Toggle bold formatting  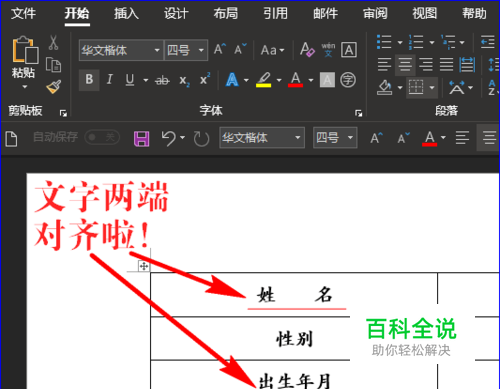(89, 80)
